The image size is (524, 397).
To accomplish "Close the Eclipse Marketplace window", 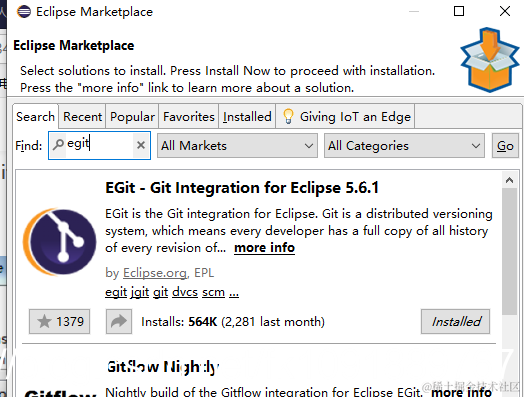I will 505,11.
